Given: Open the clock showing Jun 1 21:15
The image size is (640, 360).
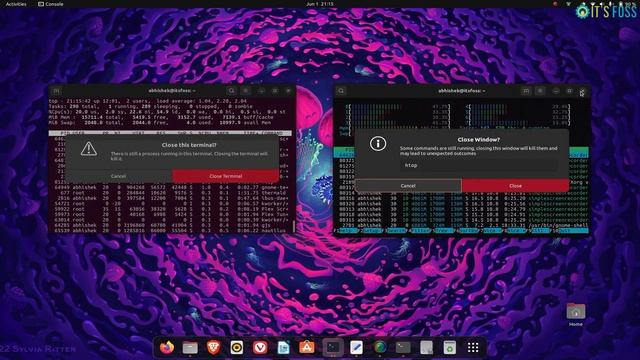Looking at the screenshot, I should point(320,4).
